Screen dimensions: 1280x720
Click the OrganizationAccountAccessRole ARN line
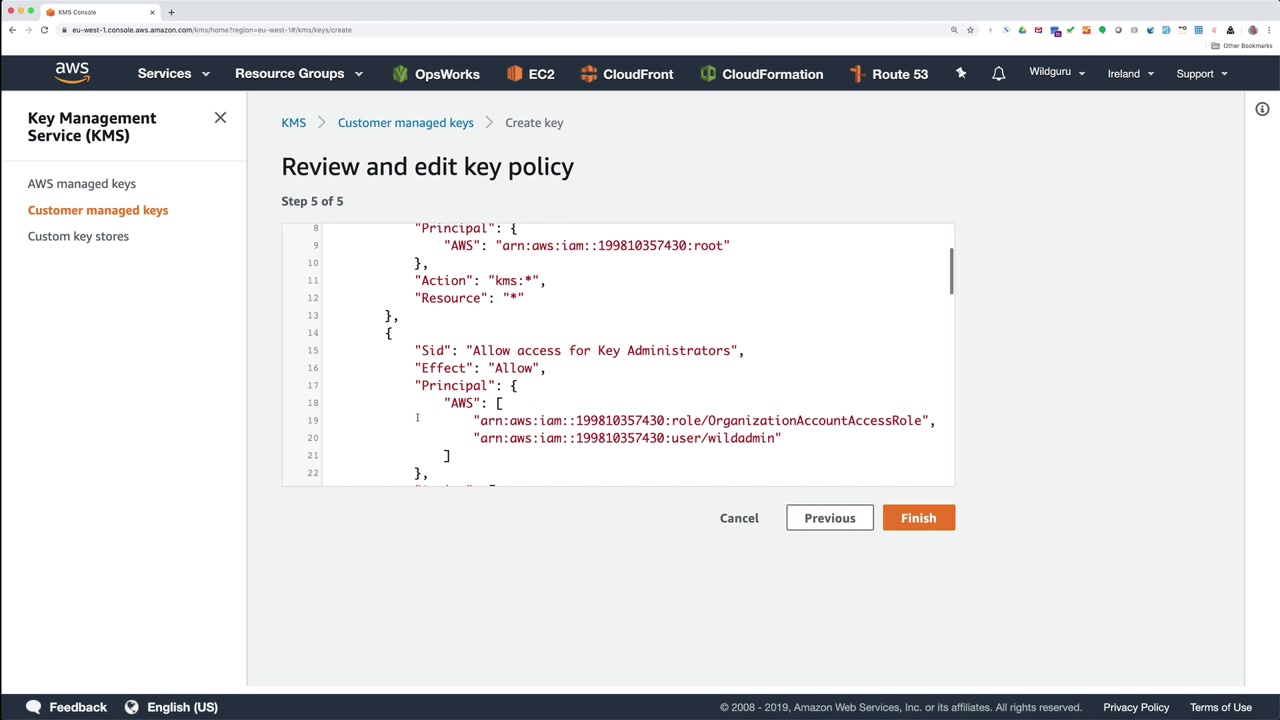[704, 421]
